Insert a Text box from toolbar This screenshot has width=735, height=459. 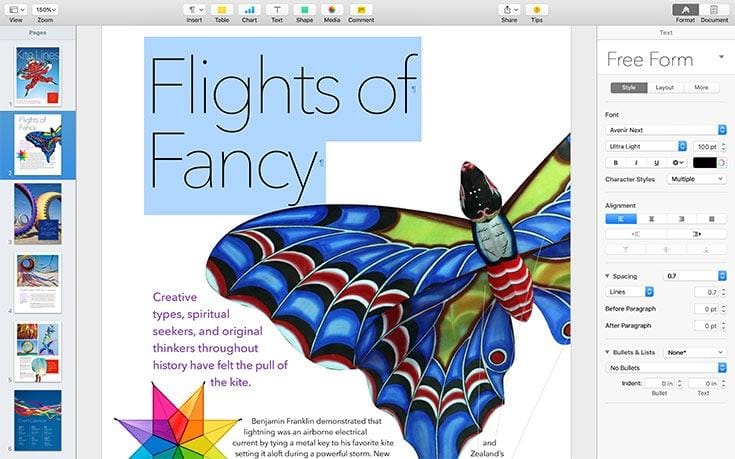coord(277,10)
